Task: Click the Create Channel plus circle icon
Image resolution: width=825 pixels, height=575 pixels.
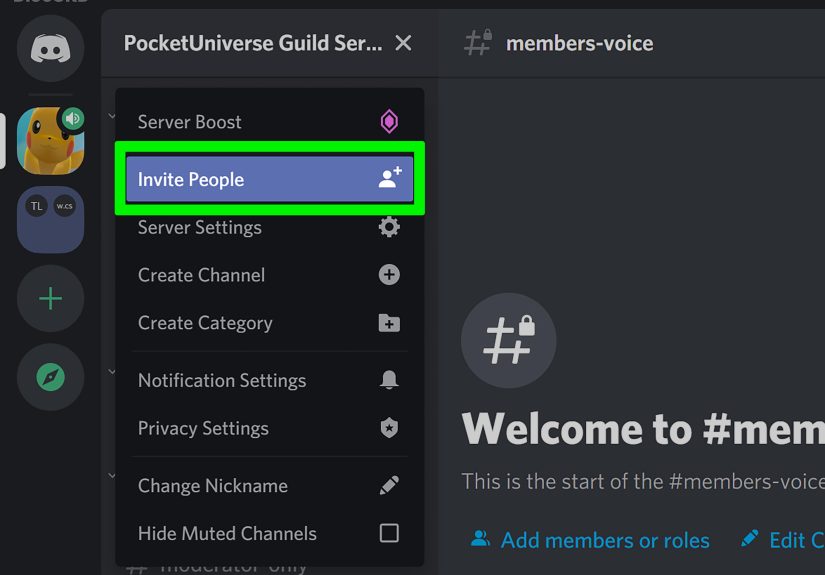Action: (x=389, y=275)
